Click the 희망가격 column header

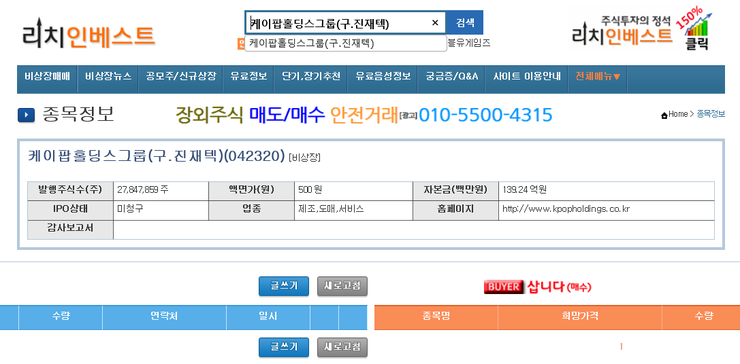(x=580, y=317)
